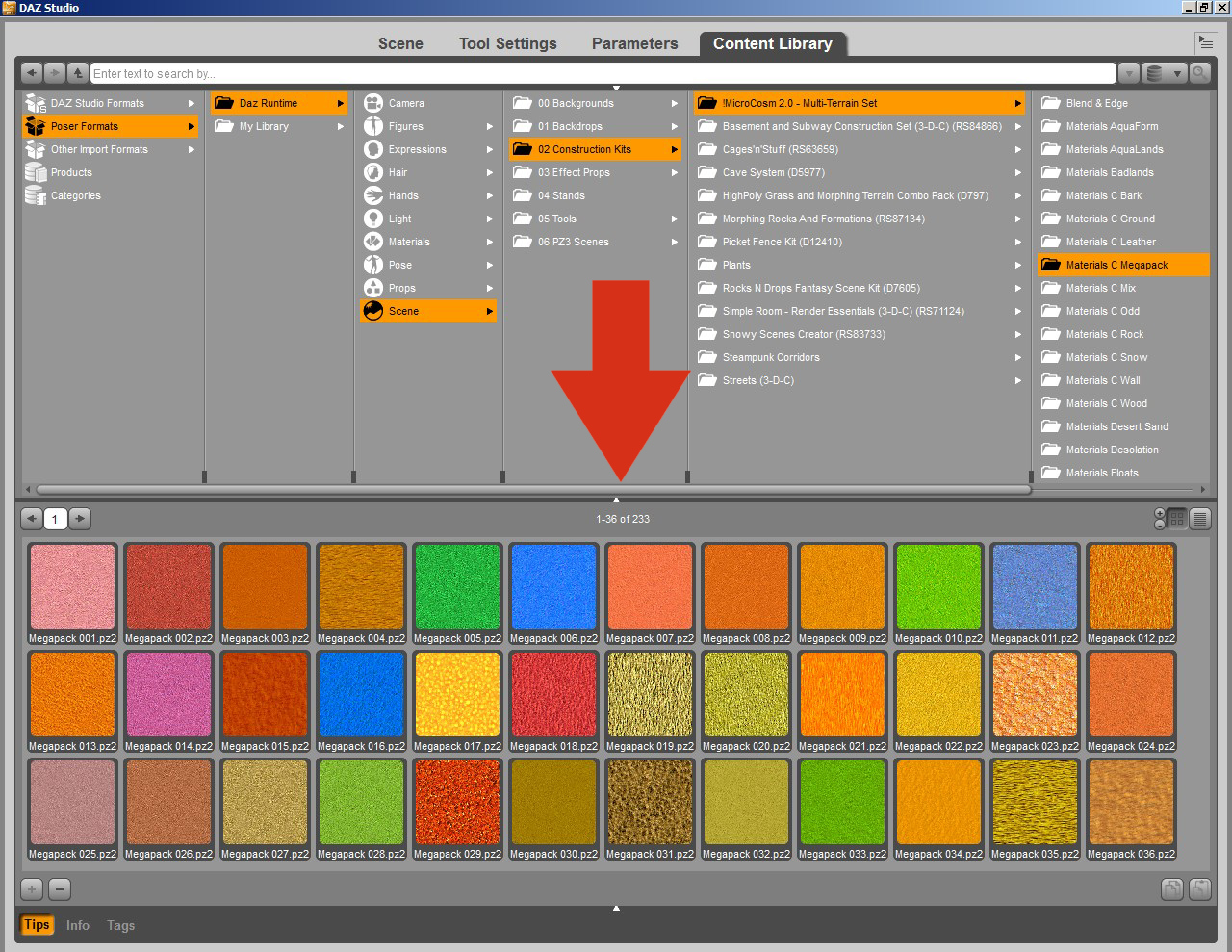Click the rightmost clipboard icon below thumbnails

(1200, 889)
